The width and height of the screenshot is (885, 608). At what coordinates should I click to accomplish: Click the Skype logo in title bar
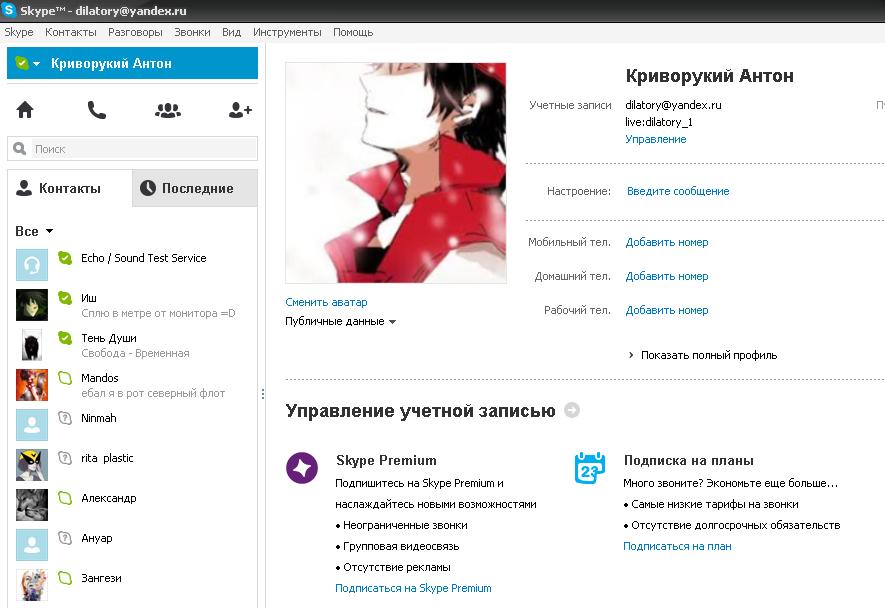[x=9, y=10]
